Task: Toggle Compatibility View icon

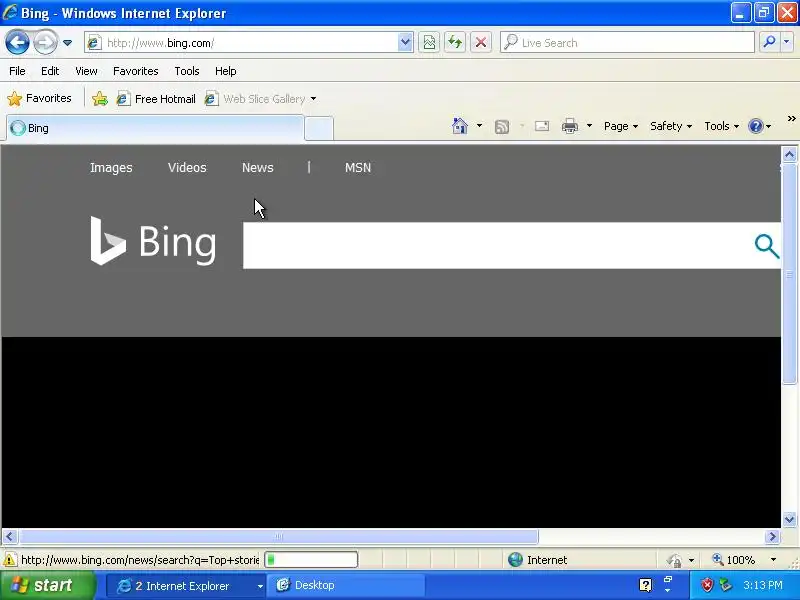Action: [430, 43]
